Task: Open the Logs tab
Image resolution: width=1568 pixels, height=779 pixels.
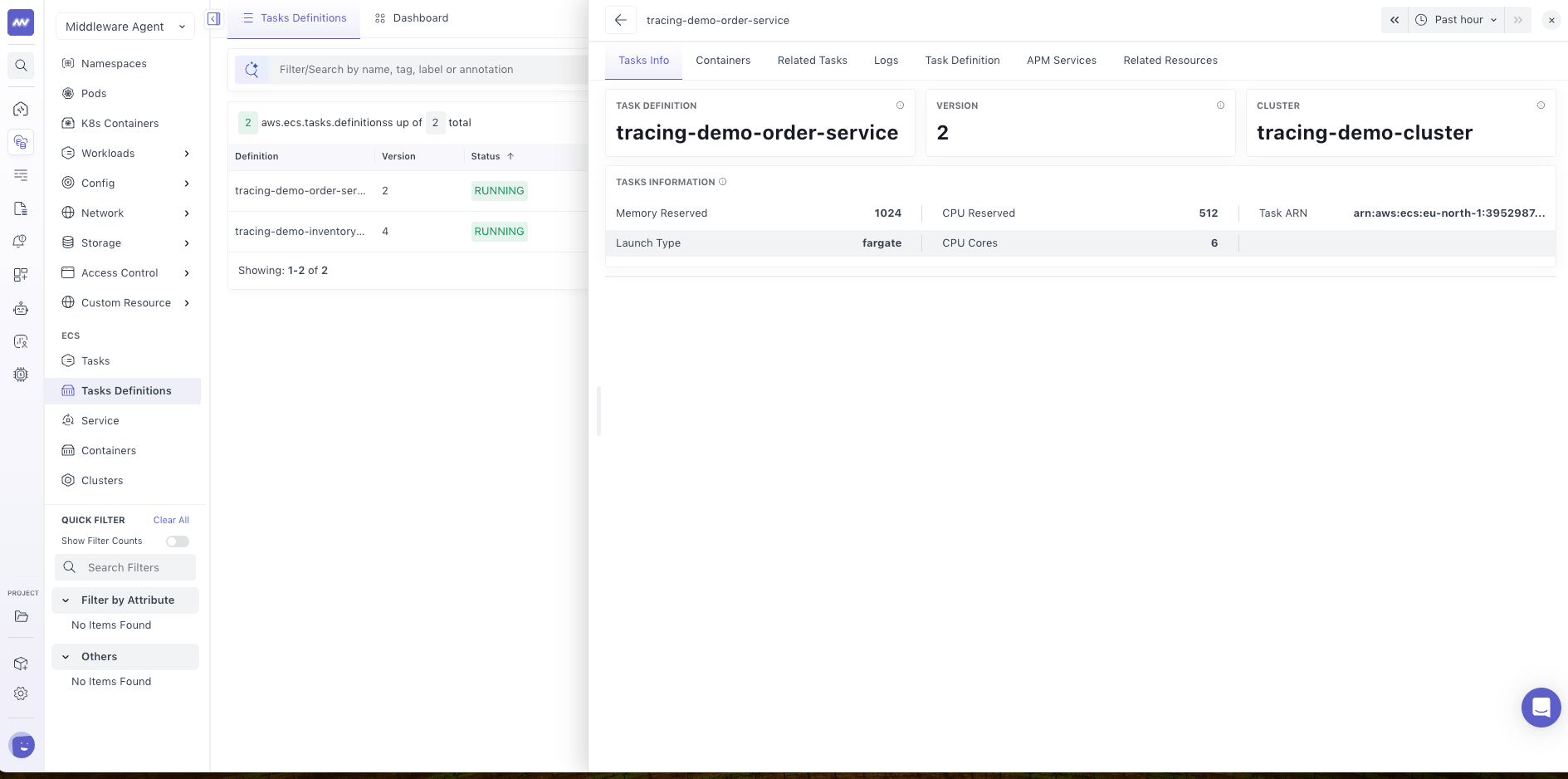Action: [886, 61]
